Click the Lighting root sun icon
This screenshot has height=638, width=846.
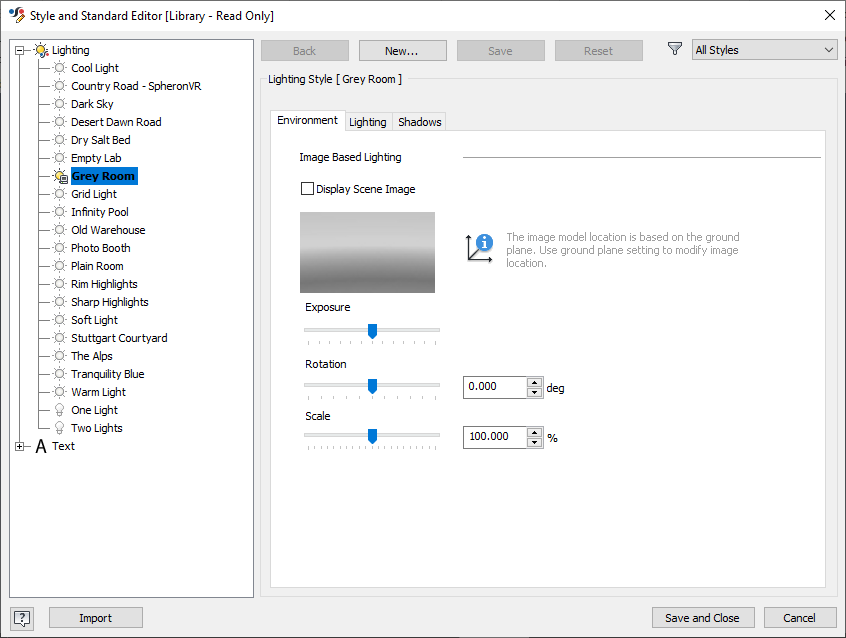click(x=41, y=50)
